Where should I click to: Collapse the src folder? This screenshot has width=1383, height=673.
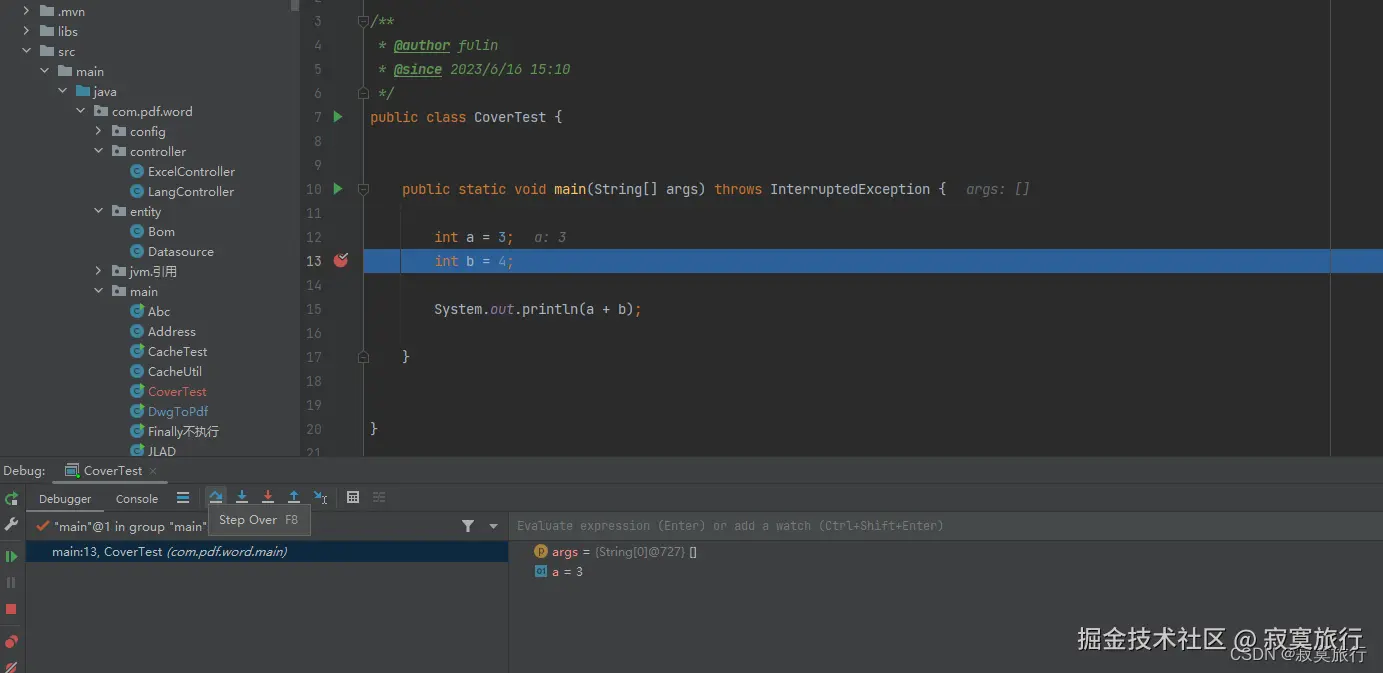27,52
